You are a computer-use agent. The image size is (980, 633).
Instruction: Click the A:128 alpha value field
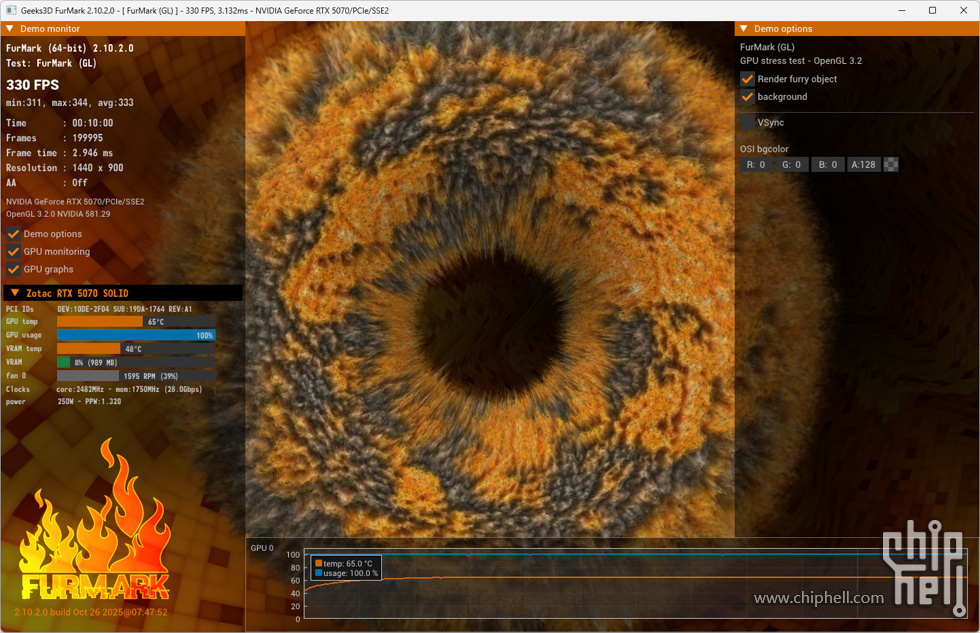point(863,165)
